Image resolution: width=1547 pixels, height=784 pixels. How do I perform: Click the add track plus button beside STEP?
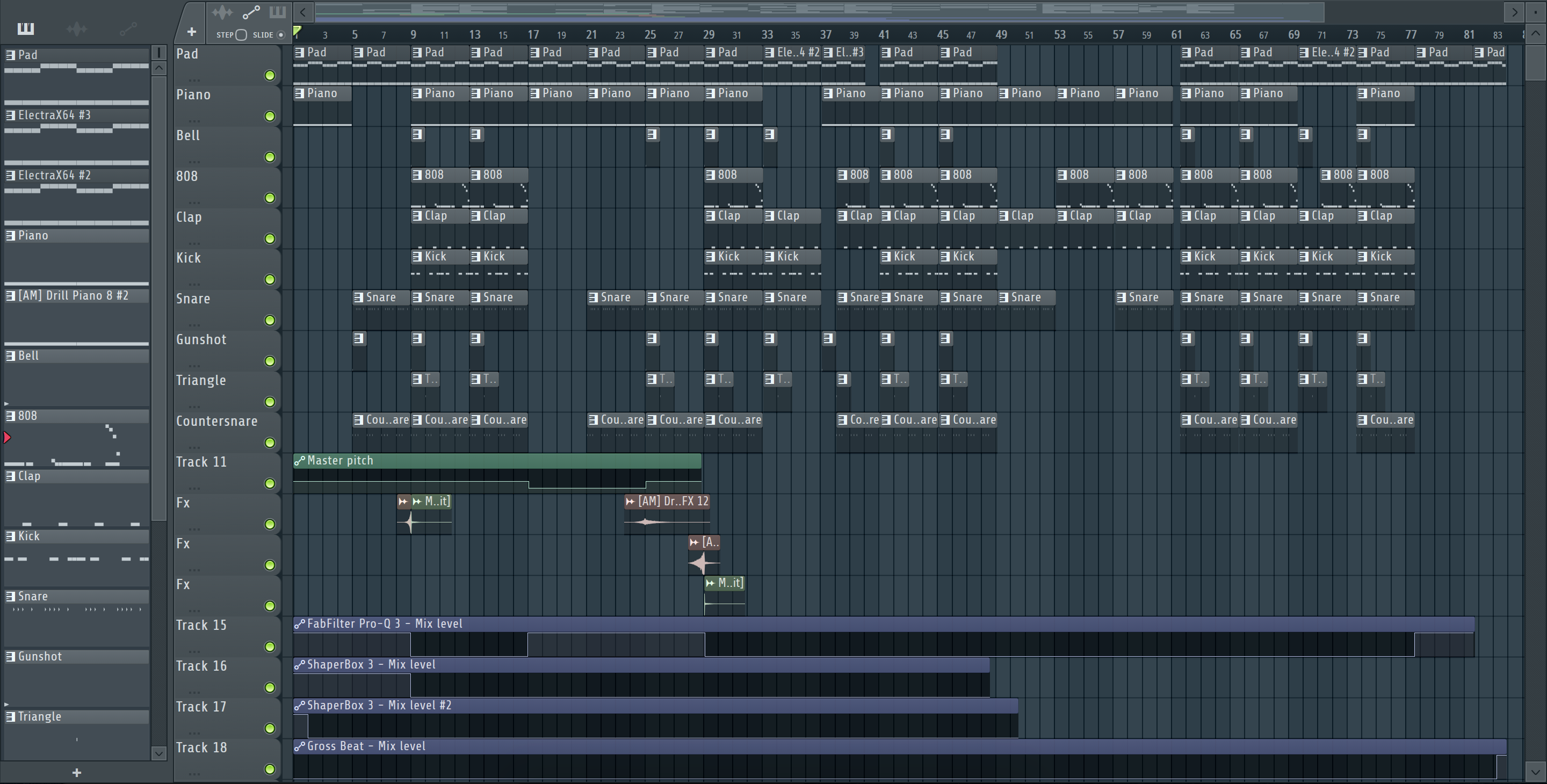(x=192, y=31)
